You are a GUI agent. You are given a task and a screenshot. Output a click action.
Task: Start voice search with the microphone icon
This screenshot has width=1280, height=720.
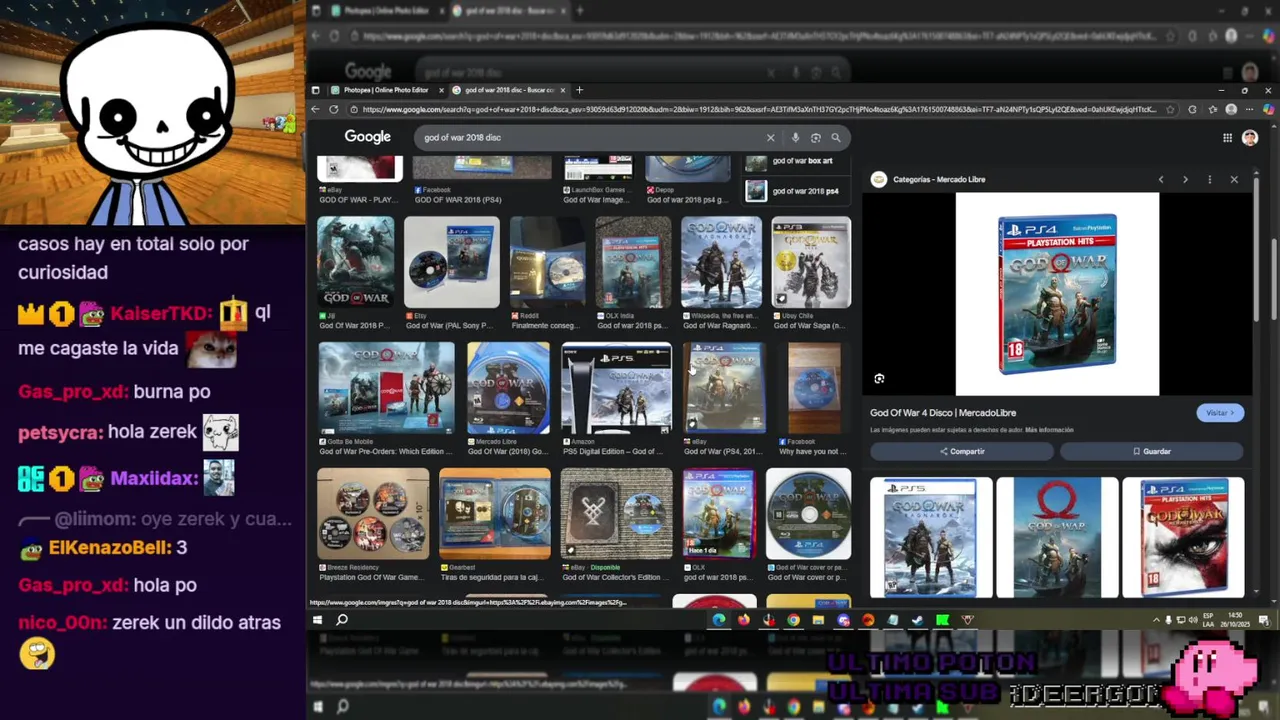click(x=795, y=138)
